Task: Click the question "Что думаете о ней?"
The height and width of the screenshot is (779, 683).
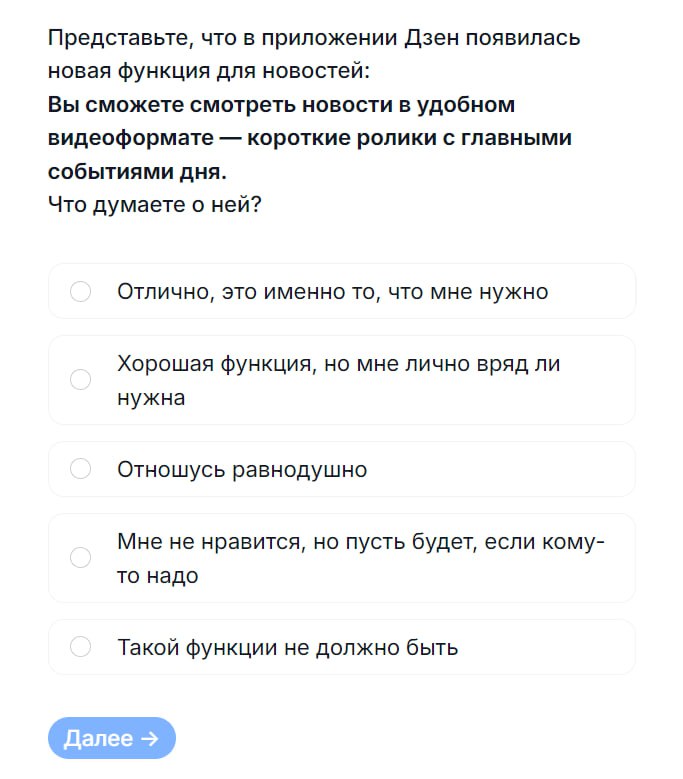Action: tap(155, 204)
